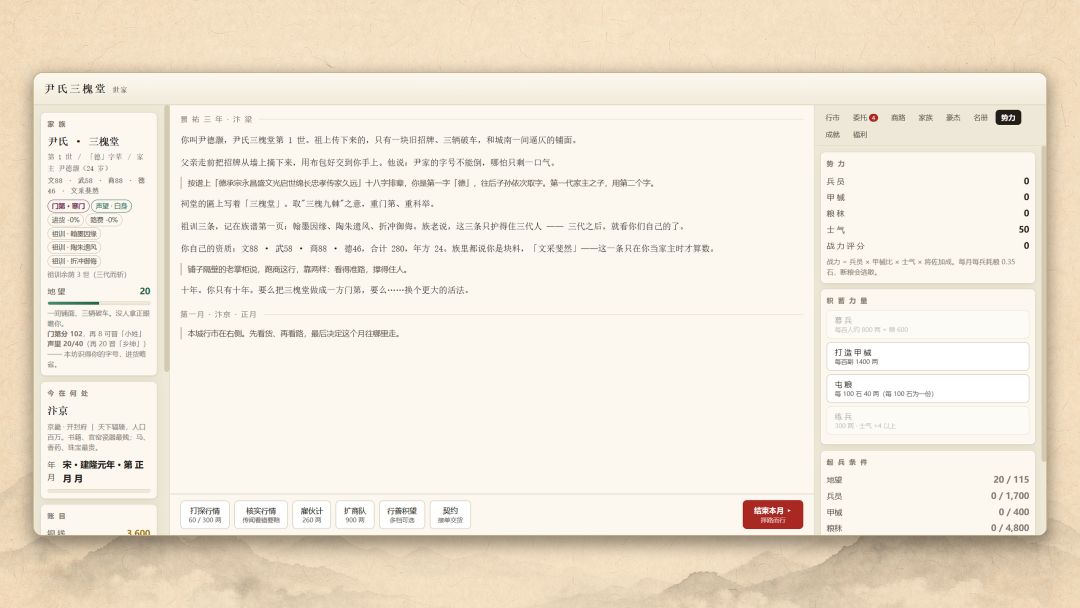Viewport: 1080px width, 608px height.
Task: Switch to the 家族 tab
Action: [925, 118]
